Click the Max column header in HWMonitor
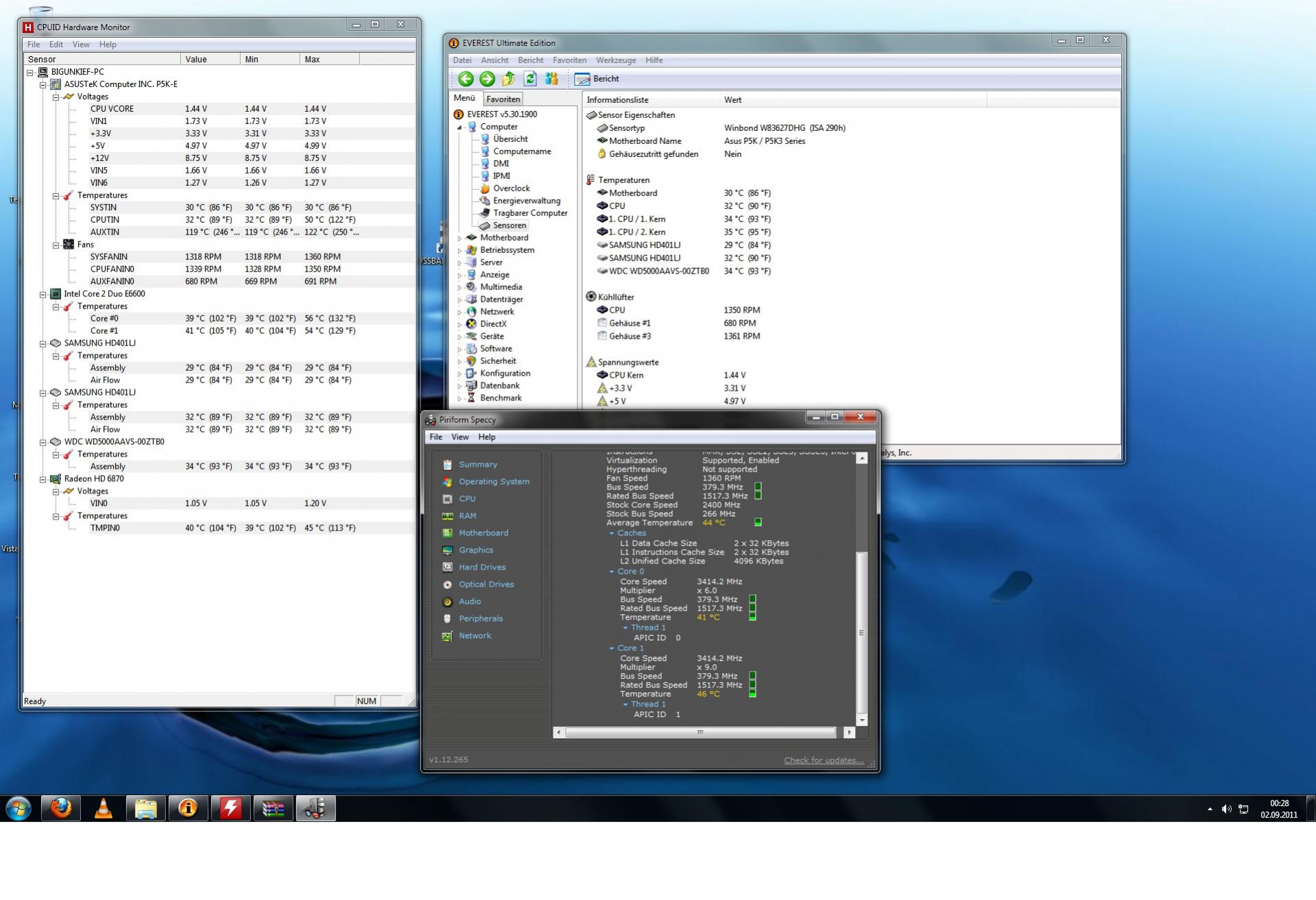 pyautogui.click(x=329, y=60)
